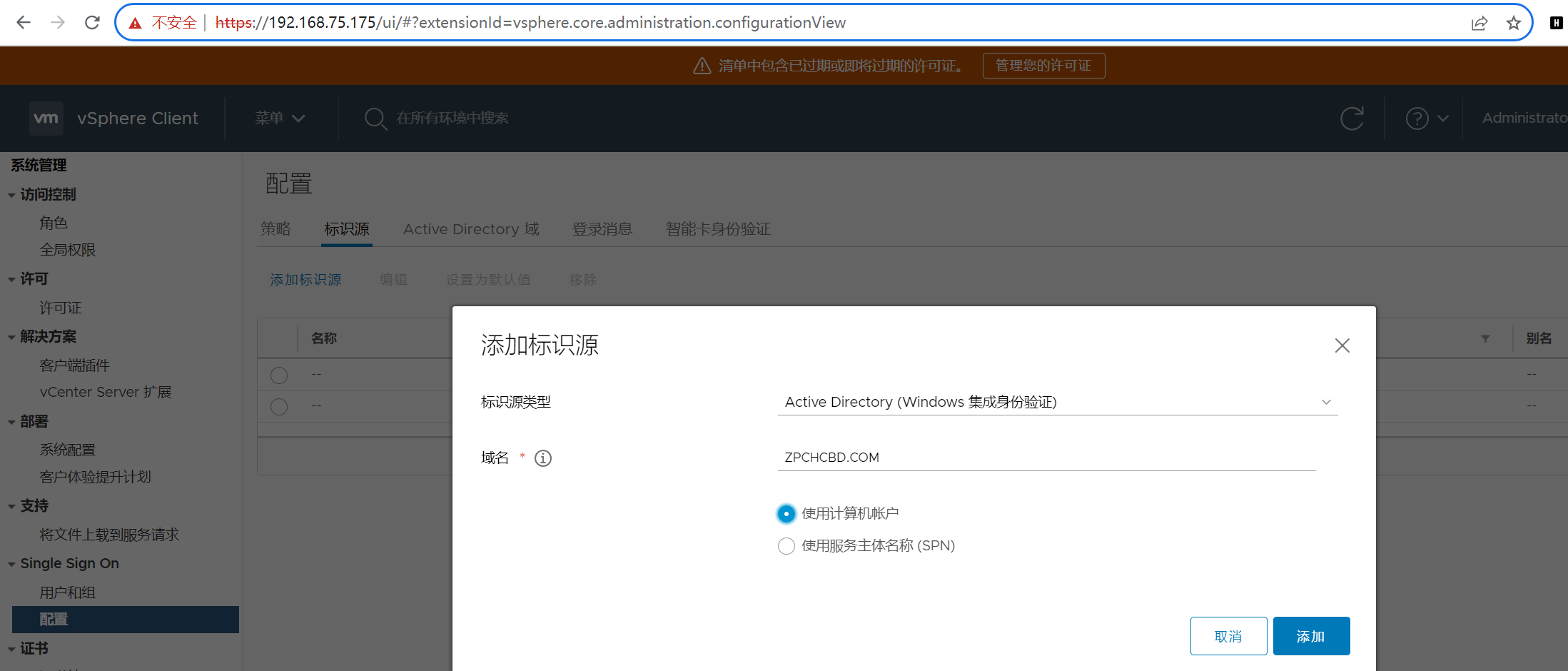Click the 编辑 action

tap(393, 280)
